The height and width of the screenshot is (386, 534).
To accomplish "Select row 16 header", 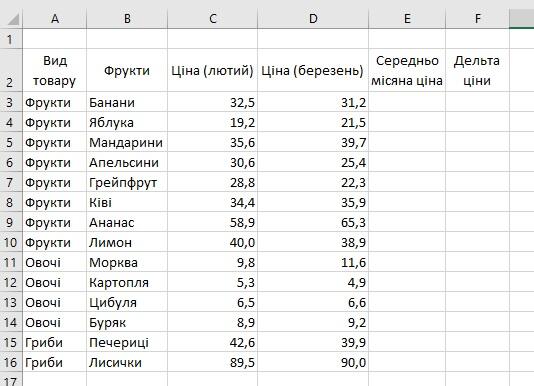I will pyautogui.click(x=11, y=362).
